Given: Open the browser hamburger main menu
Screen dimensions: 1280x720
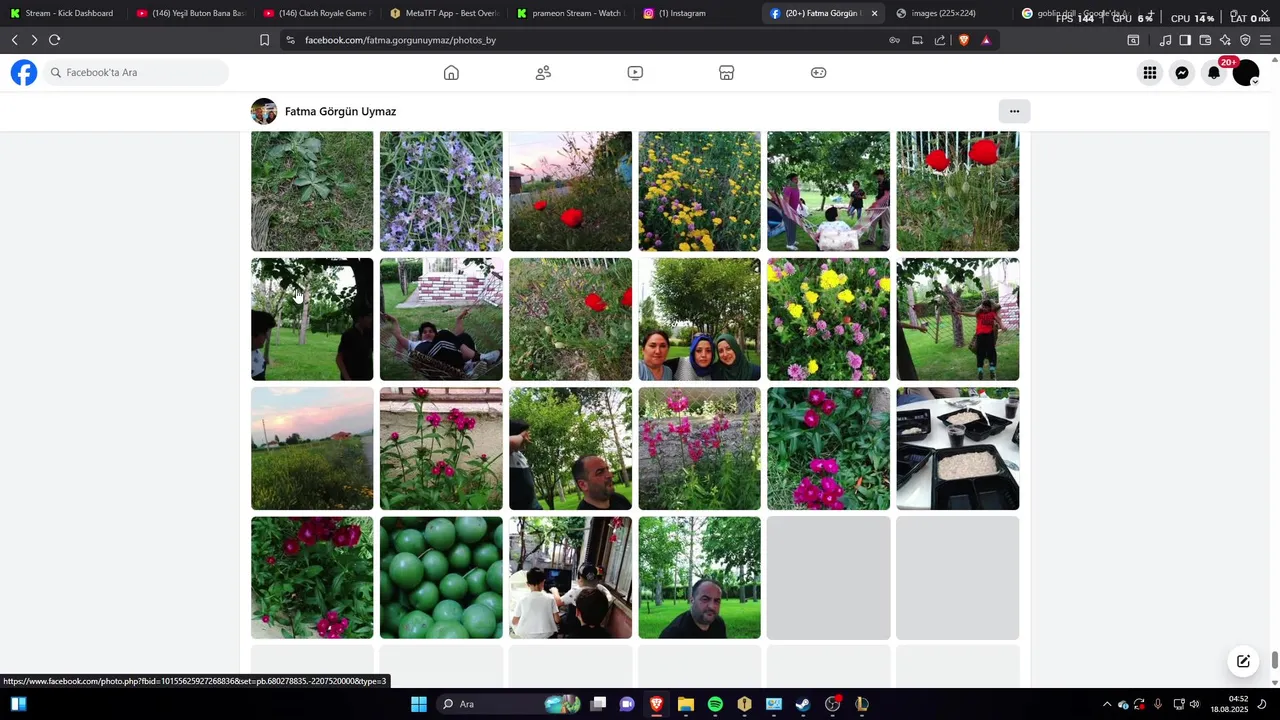Looking at the screenshot, I should pos(1265,40).
